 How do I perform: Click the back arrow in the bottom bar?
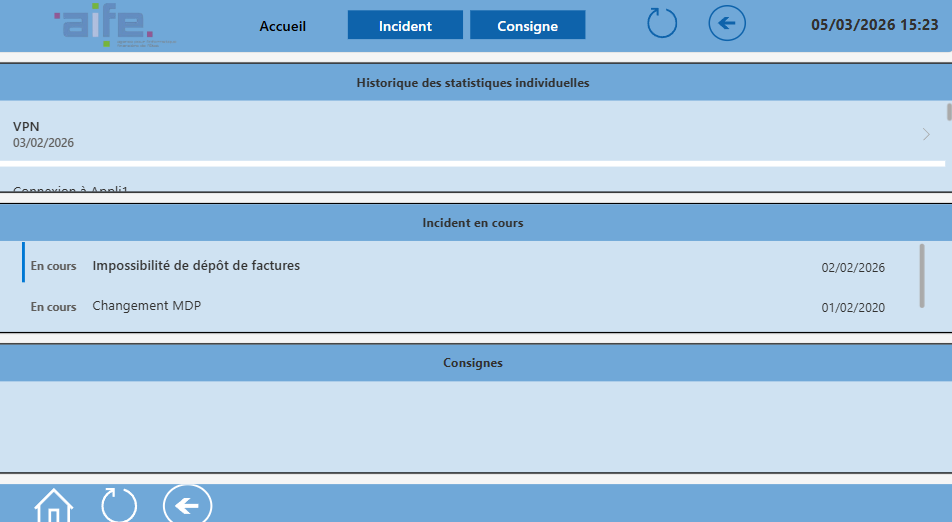187,505
